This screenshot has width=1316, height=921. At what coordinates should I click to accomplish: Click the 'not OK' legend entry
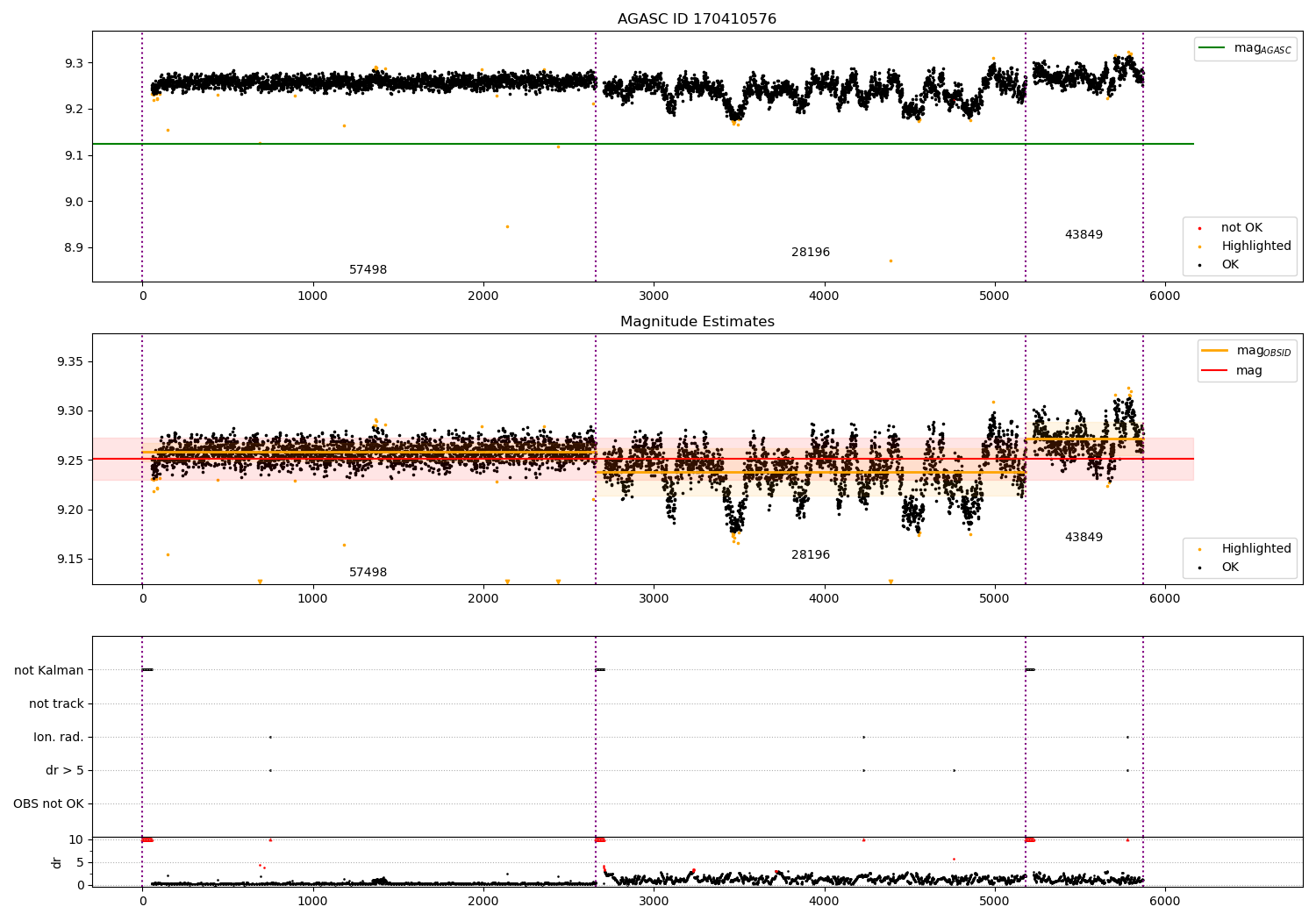click(1241, 228)
